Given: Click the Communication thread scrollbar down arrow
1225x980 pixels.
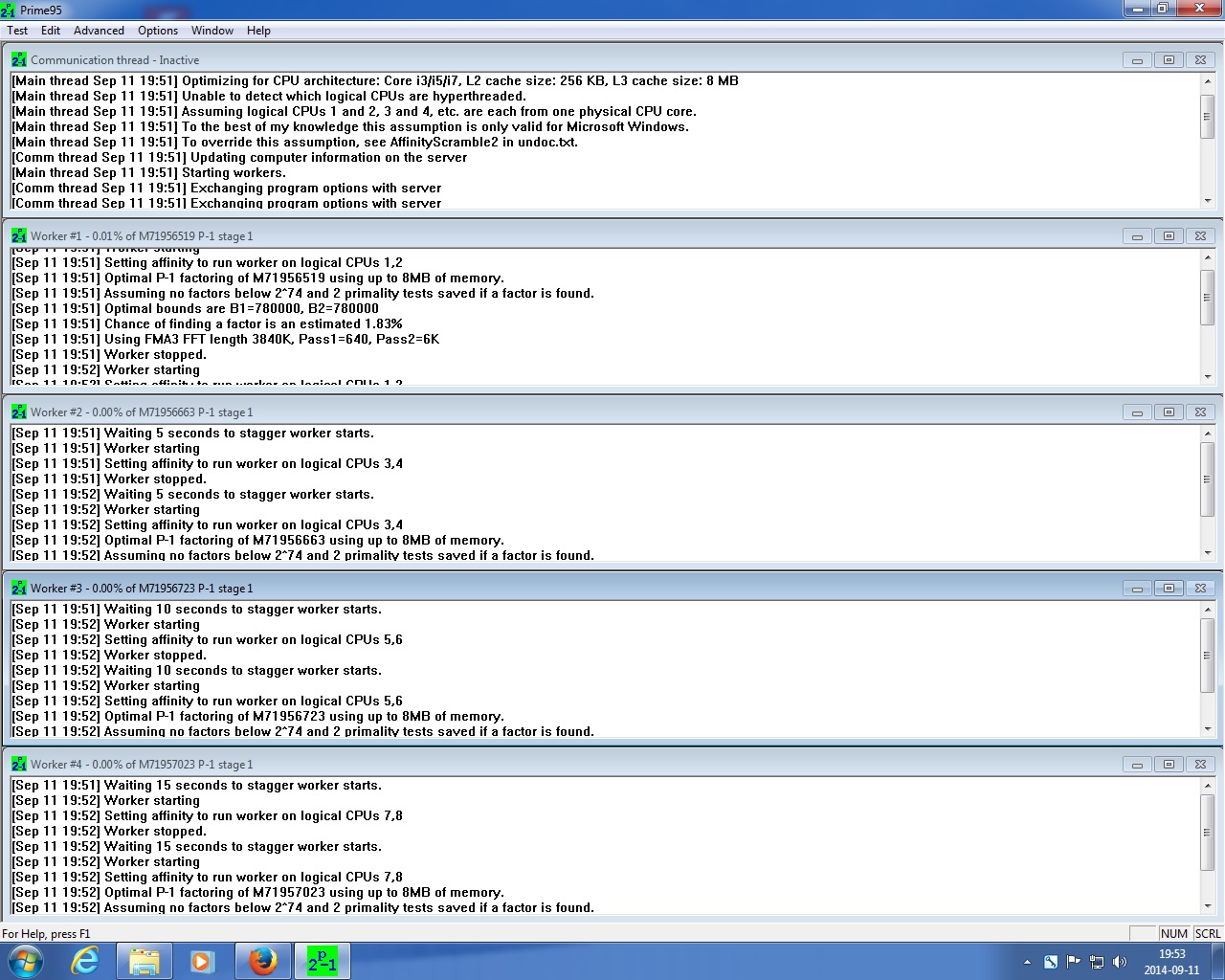Looking at the screenshot, I should (1208, 200).
